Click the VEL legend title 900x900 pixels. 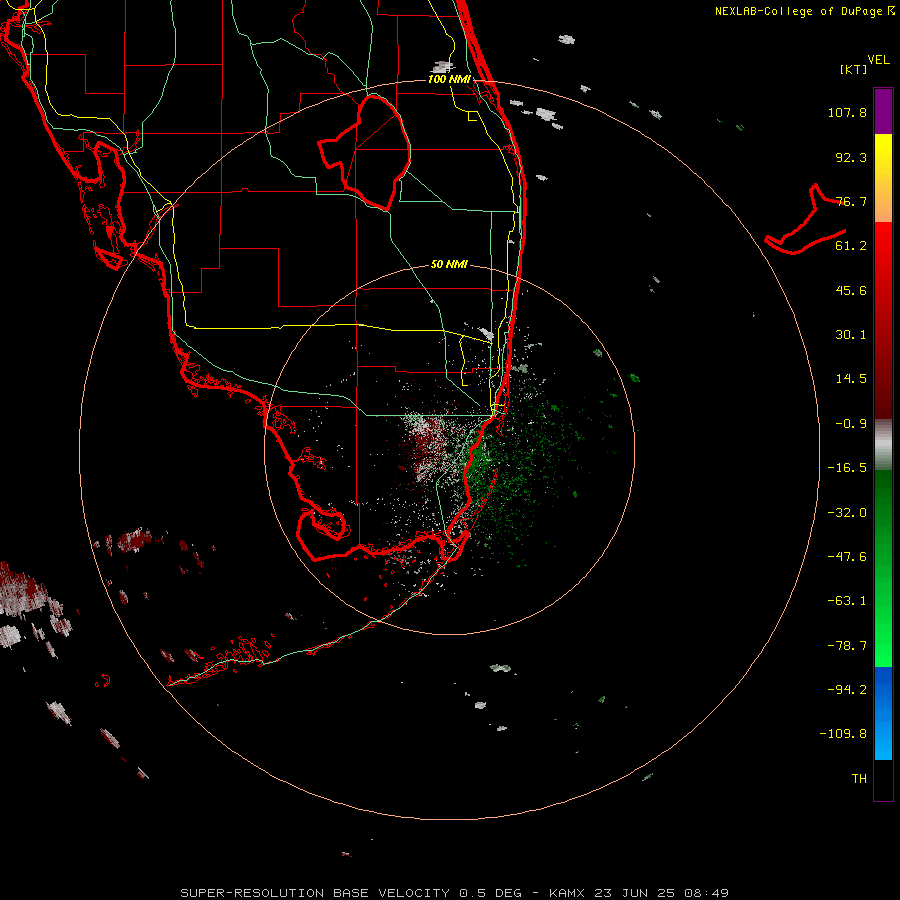pyautogui.click(x=878, y=60)
